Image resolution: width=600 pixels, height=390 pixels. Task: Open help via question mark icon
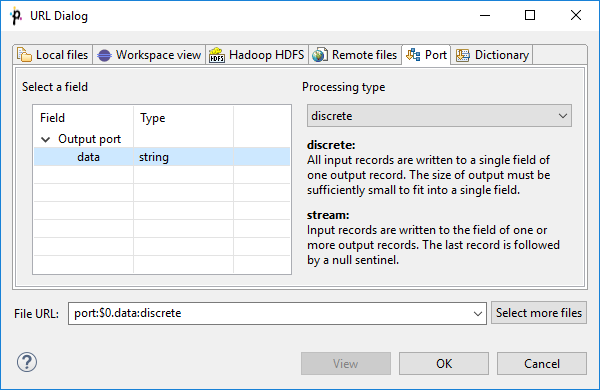point(27,362)
